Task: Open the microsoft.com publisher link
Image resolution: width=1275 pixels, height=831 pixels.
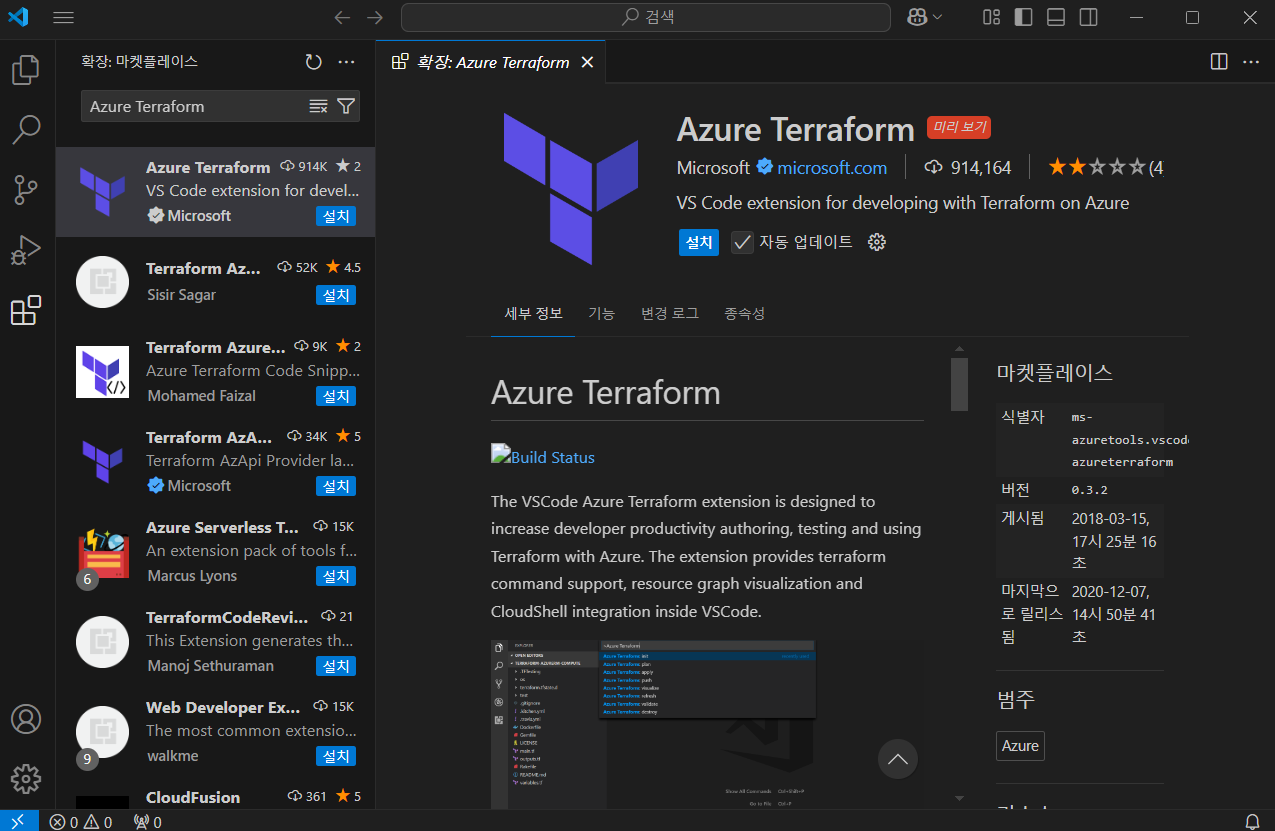Action: pyautogui.click(x=832, y=168)
